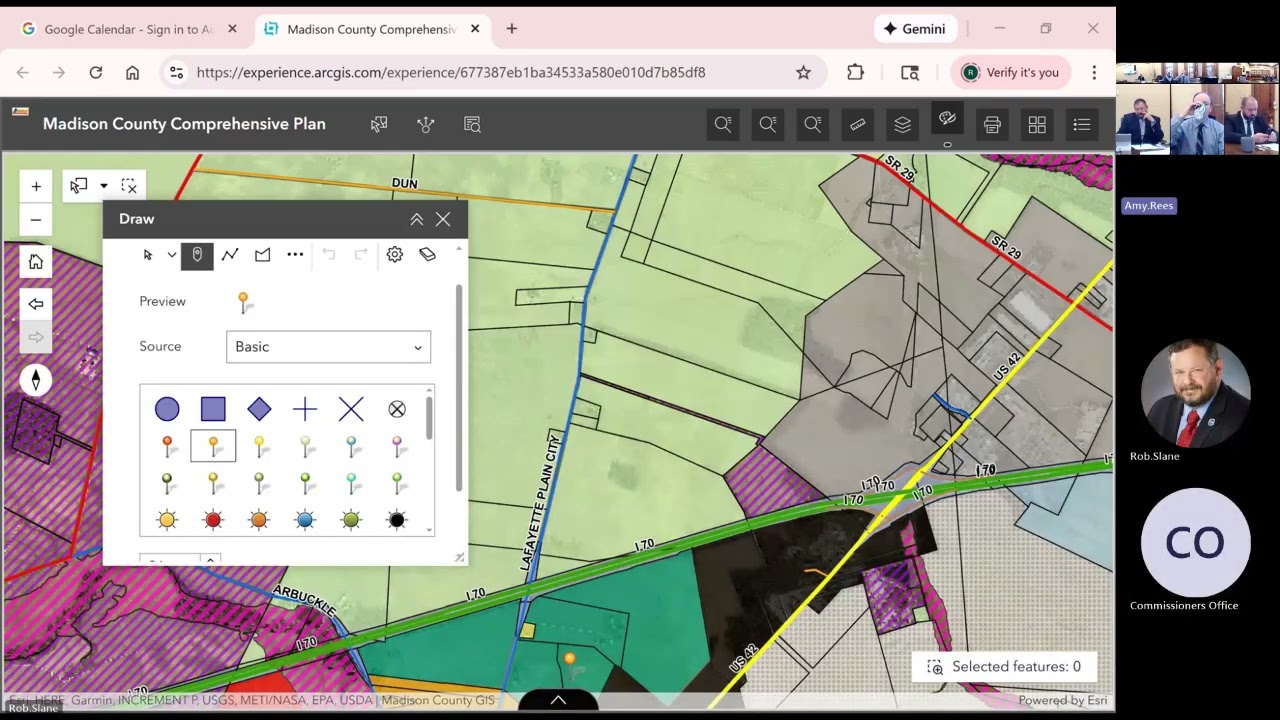This screenshot has height=720, width=1280.
Task: Open the Measure ruler tool
Action: coord(858,125)
